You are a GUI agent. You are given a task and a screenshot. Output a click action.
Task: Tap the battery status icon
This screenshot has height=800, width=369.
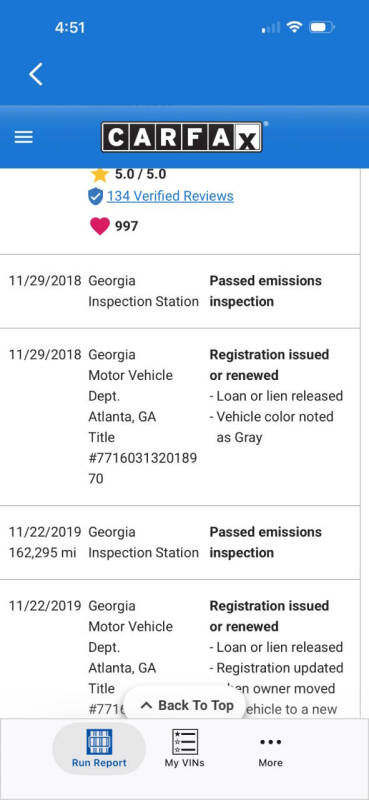(x=322, y=27)
